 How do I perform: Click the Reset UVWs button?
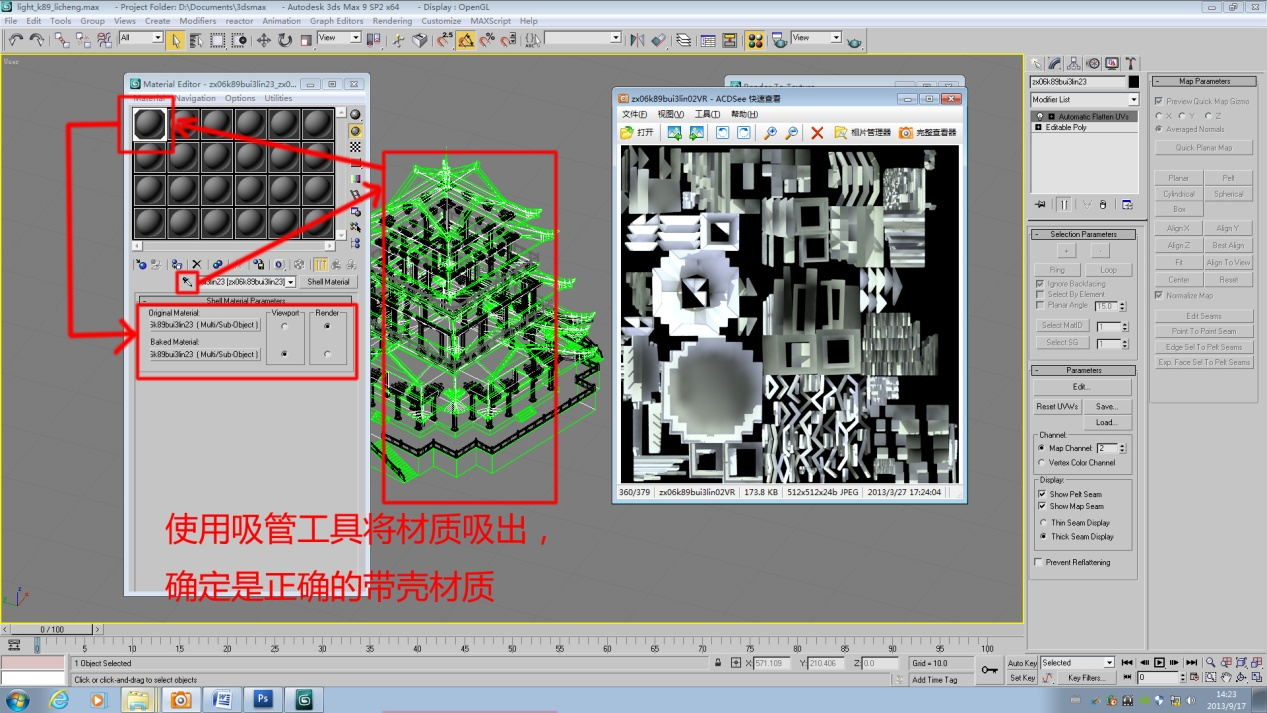pyautogui.click(x=1057, y=407)
